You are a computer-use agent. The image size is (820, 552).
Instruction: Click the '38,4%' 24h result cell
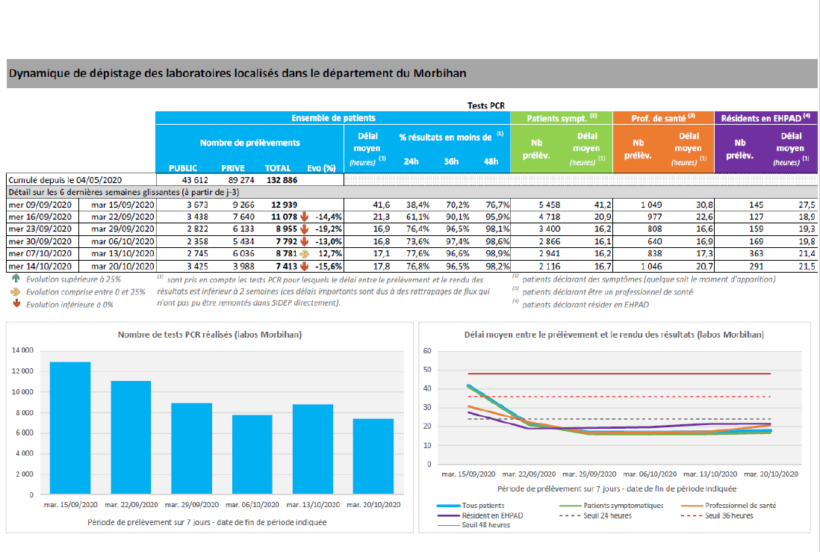[x=418, y=204]
